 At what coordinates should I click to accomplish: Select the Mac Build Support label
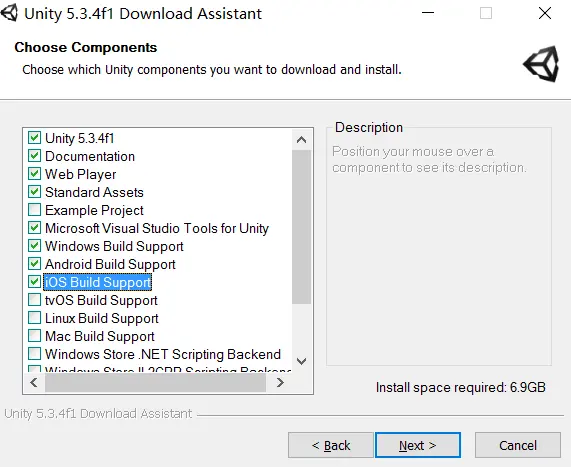100,336
